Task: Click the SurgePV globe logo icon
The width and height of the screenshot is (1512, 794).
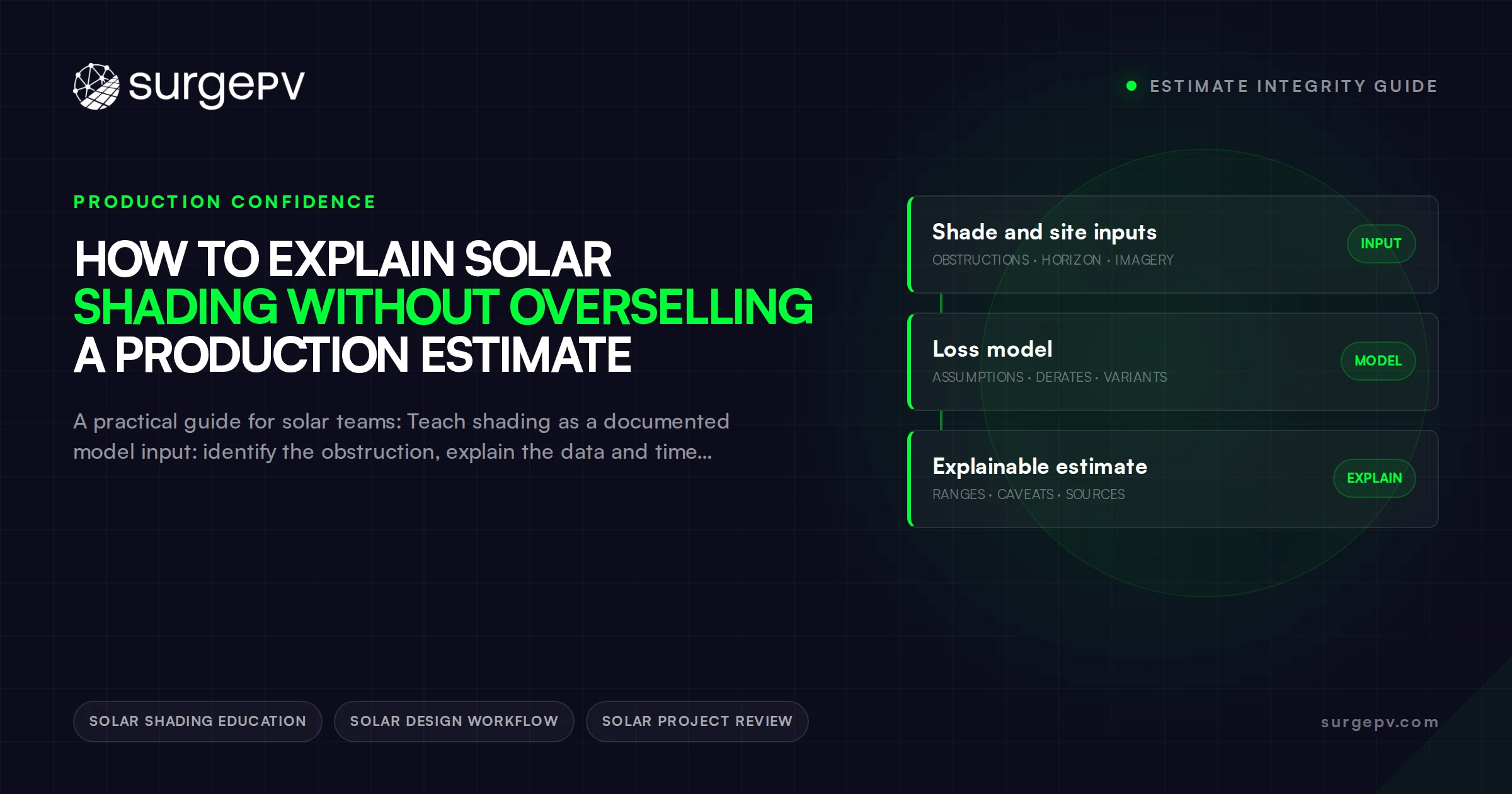Action: [96, 86]
